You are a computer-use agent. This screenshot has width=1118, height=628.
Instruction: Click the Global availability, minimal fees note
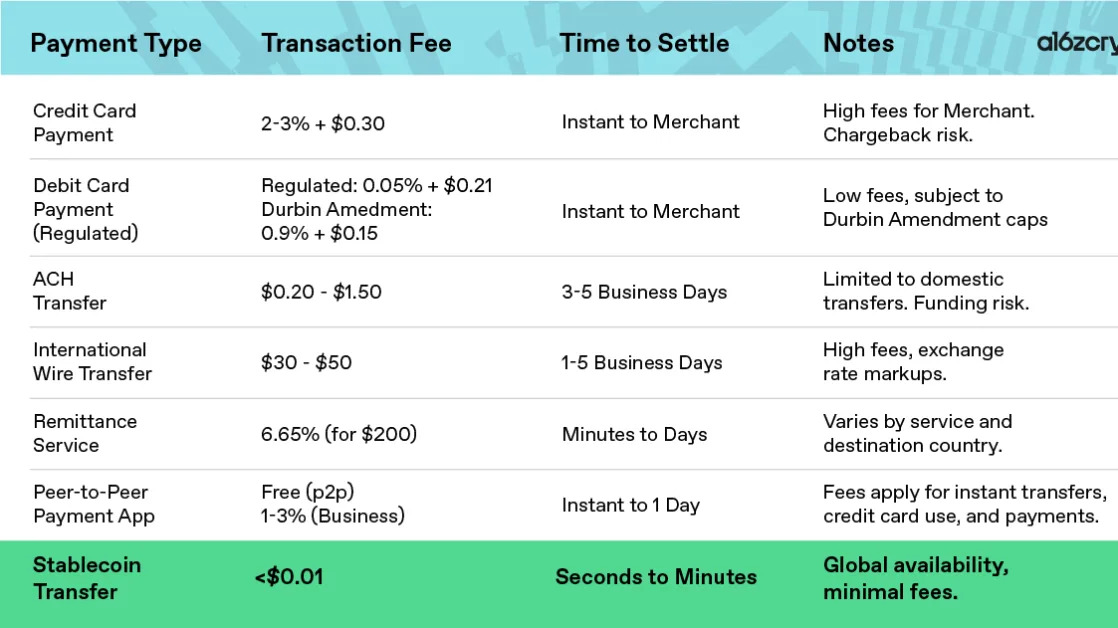pyautogui.click(x=916, y=578)
